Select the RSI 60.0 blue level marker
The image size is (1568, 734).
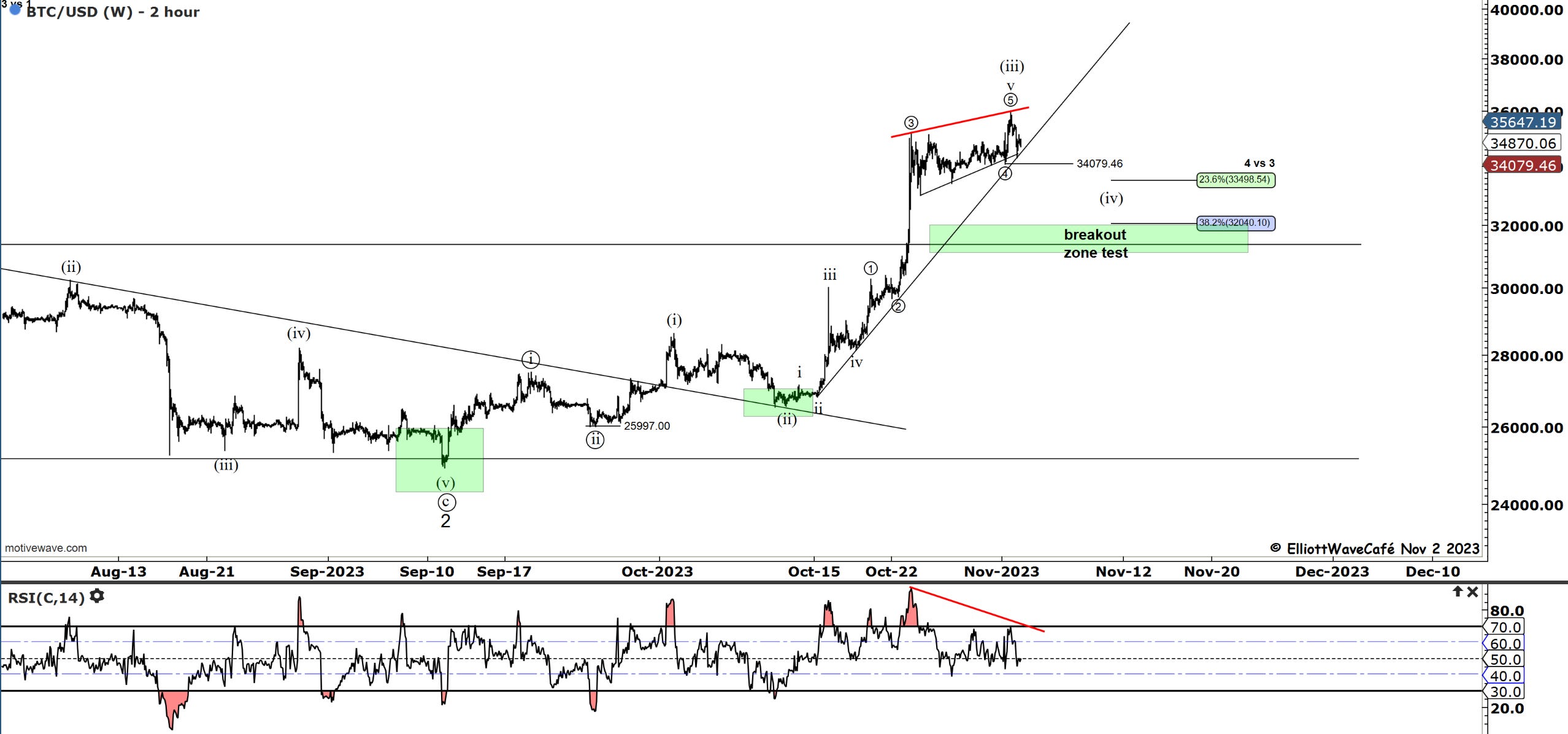(1504, 644)
